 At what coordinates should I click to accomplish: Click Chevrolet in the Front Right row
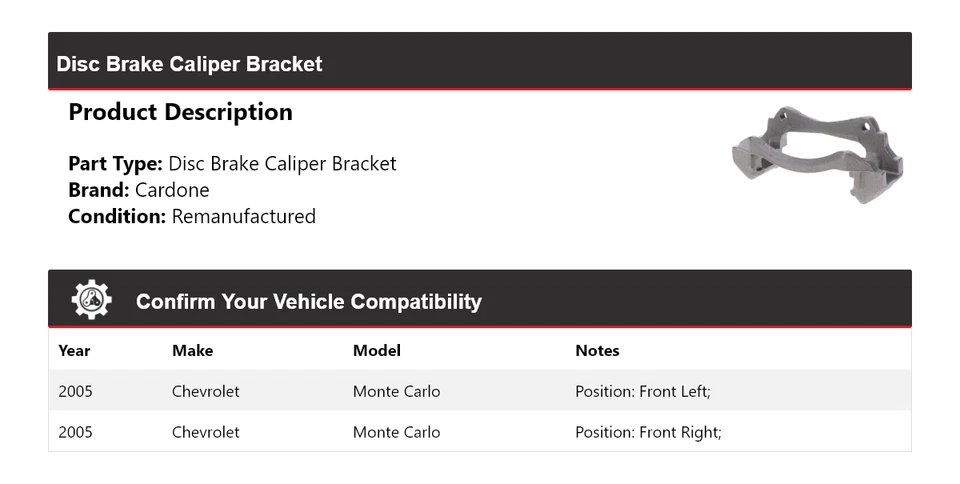(x=206, y=433)
